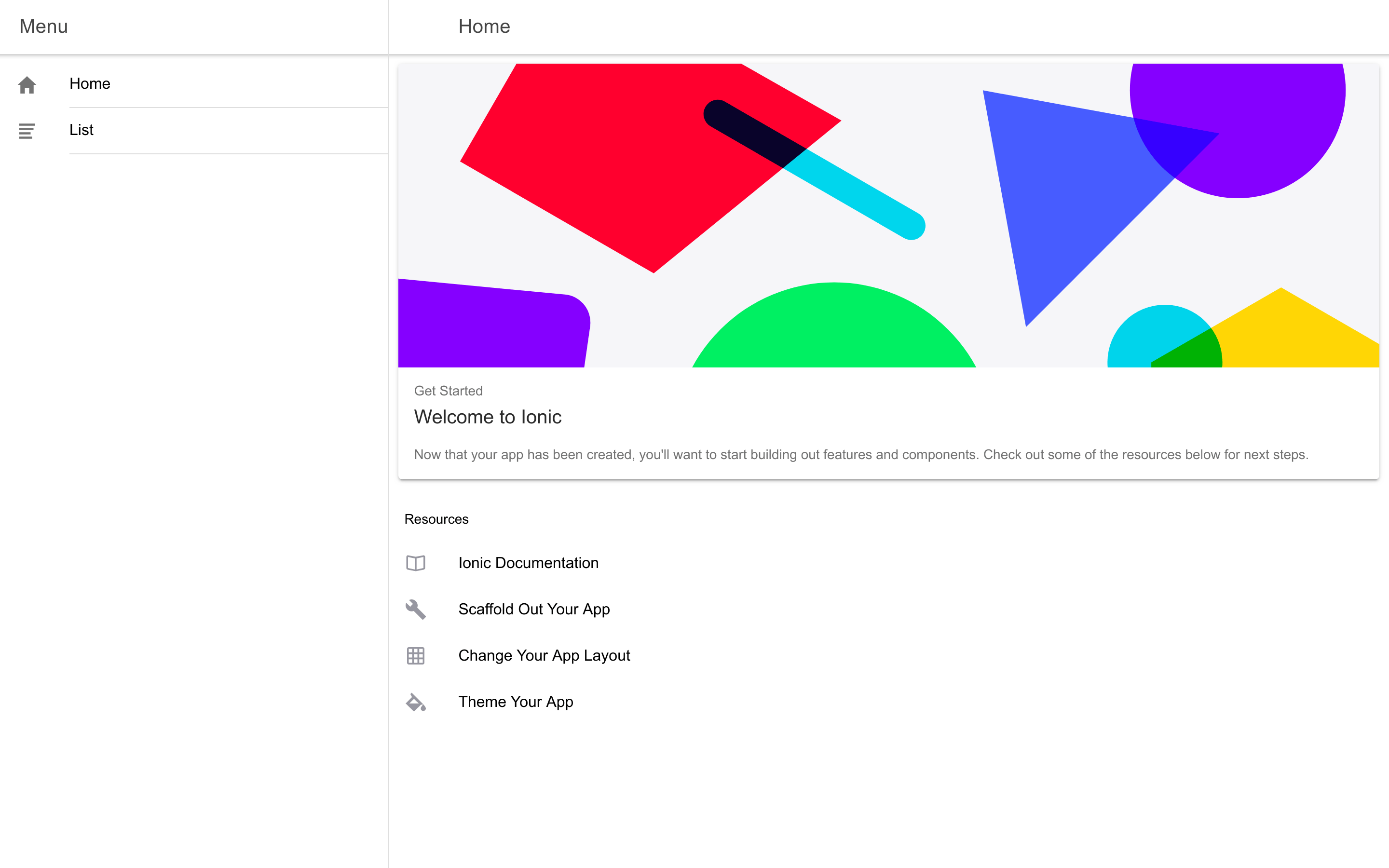The width and height of the screenshot is (1389, 868).
Task: Open the Ionic Documentation link
Action: 529,563
